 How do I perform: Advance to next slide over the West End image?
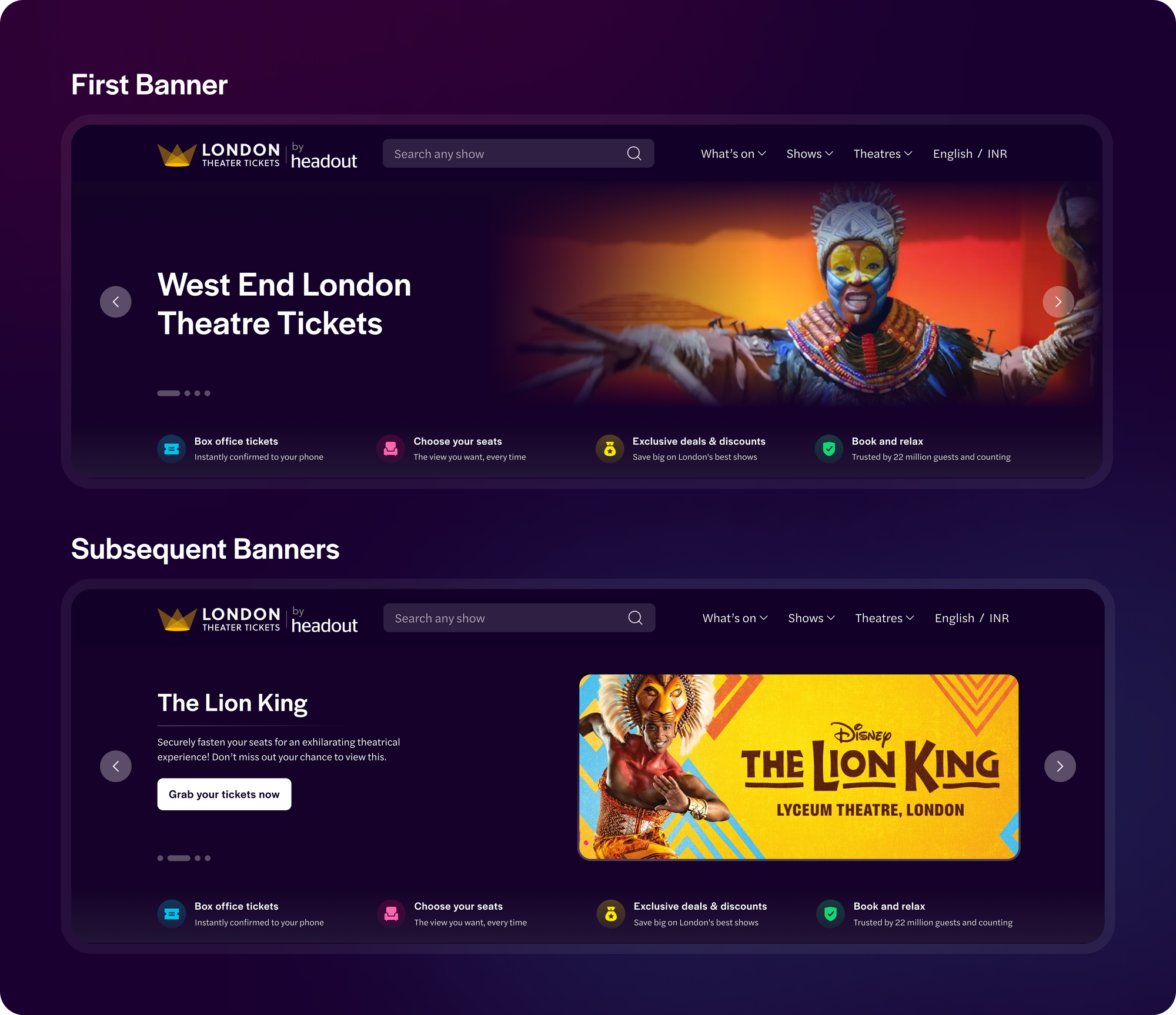coord(1058,302)
